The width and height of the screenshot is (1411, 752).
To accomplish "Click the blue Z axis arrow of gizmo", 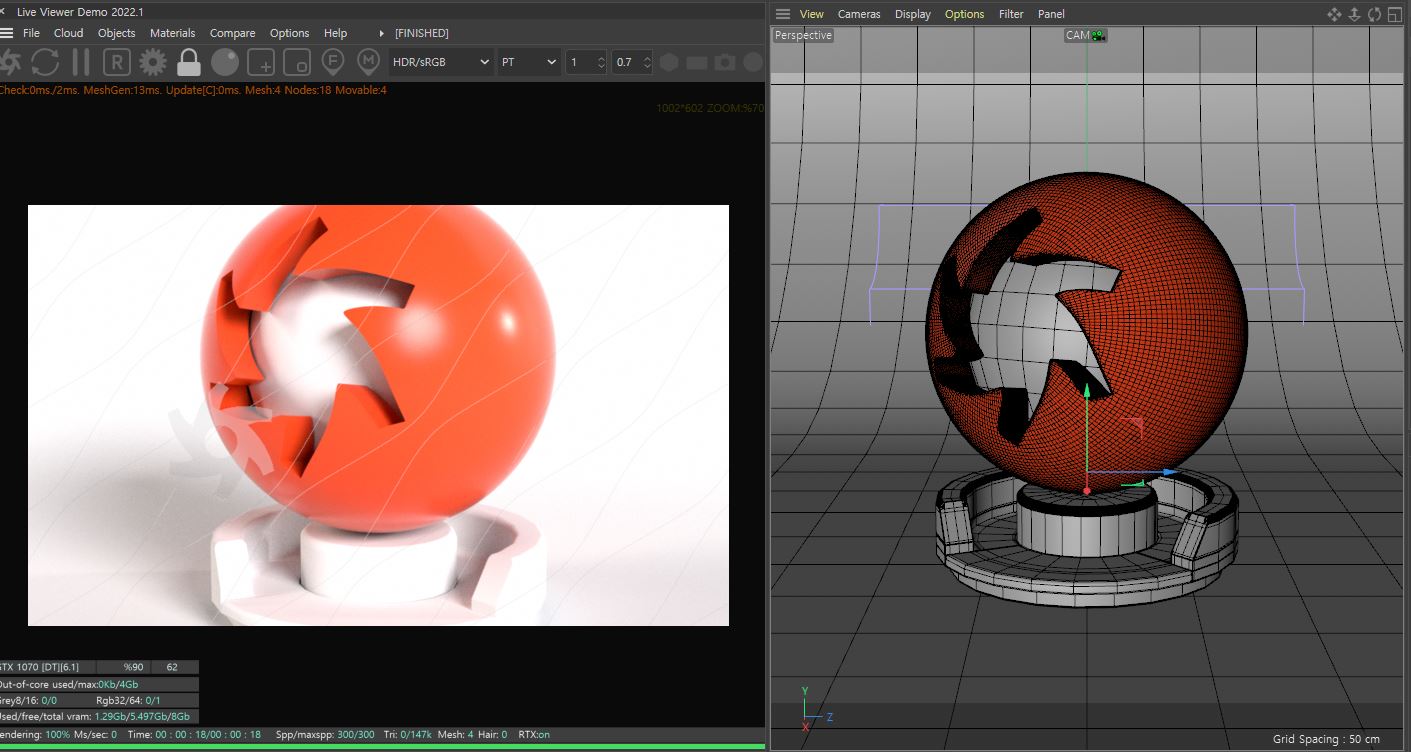I will click(x=1172, y=472).
